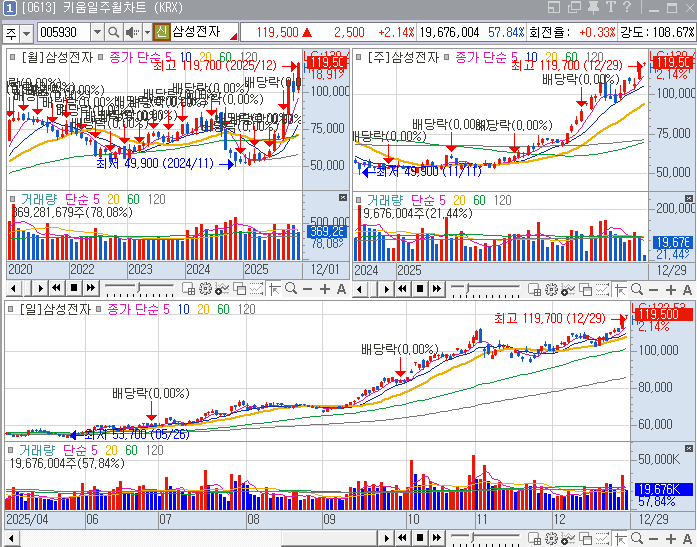Screen dimensions: 697x547
Task: Fast-forward the daily chart with double-right arrows
Action: tap(437, 538)
